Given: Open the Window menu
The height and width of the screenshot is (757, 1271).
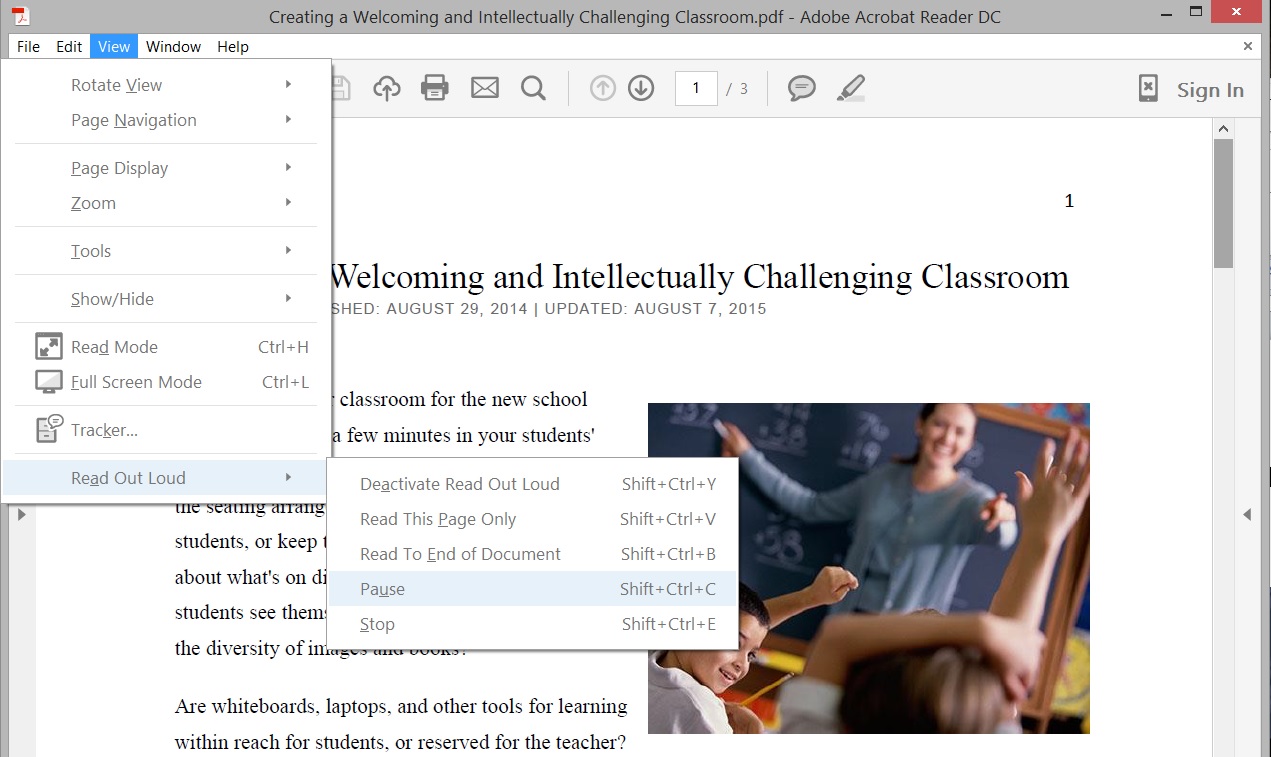Looking at the screenshot, I should point(173,46).
